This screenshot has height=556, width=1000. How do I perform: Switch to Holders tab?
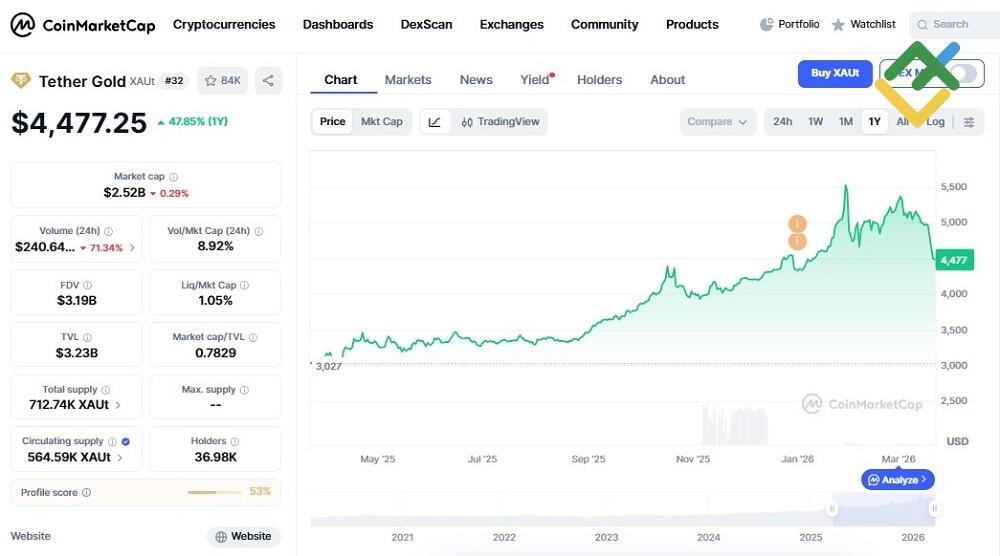click(599, 80)
